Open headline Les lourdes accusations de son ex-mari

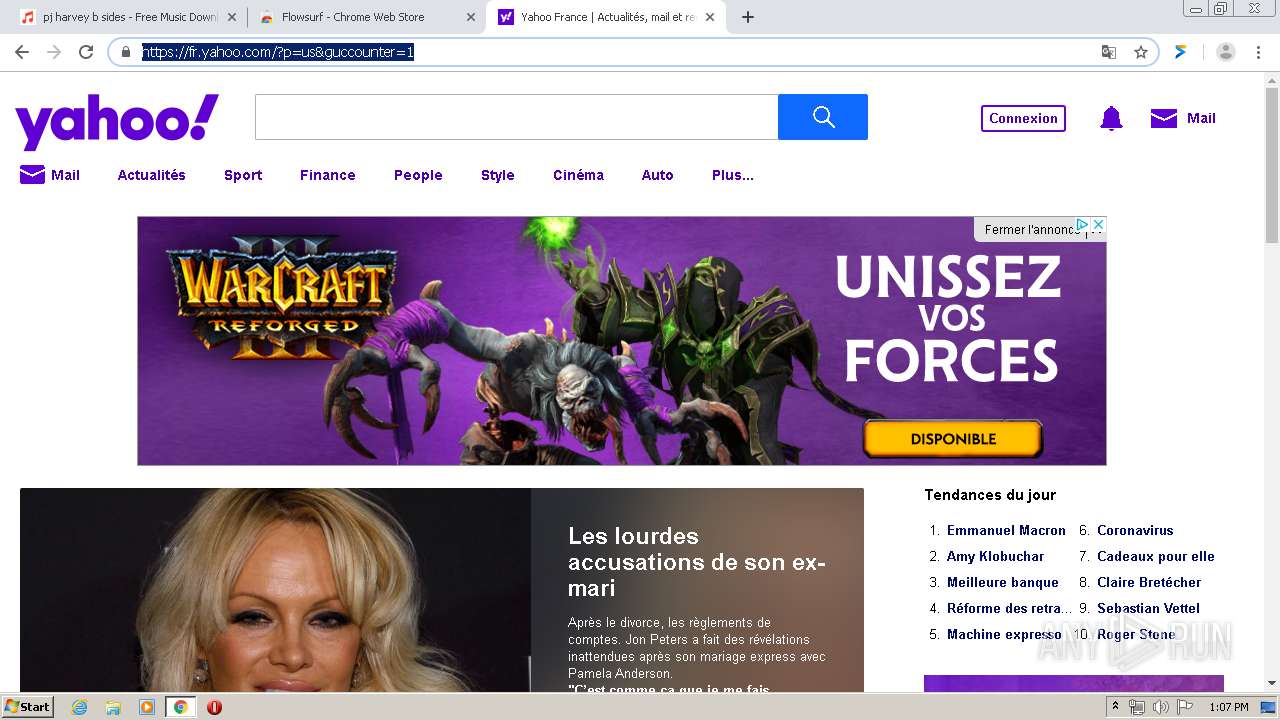click(697, 562)
